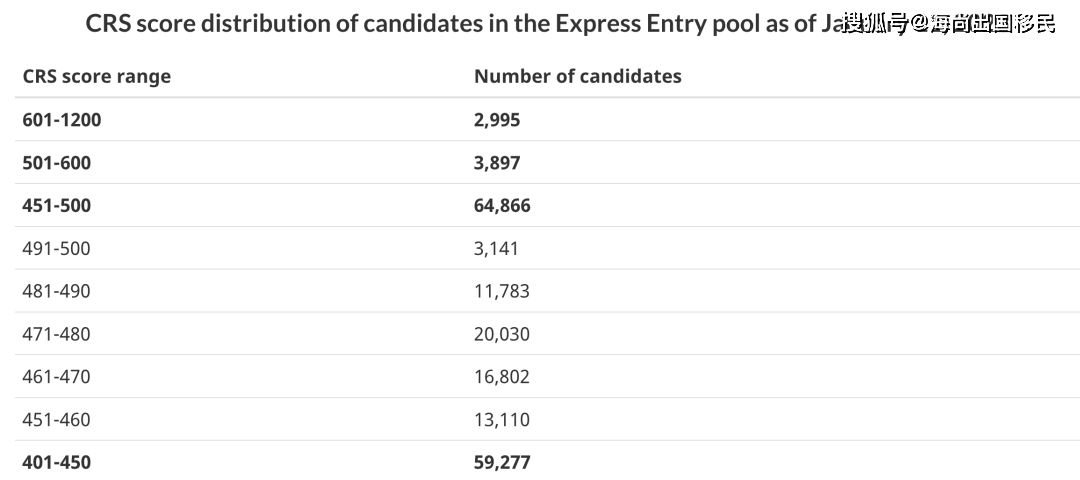
Task: Click the 20,030 candidates value
Action: click(x=501, y=334)
